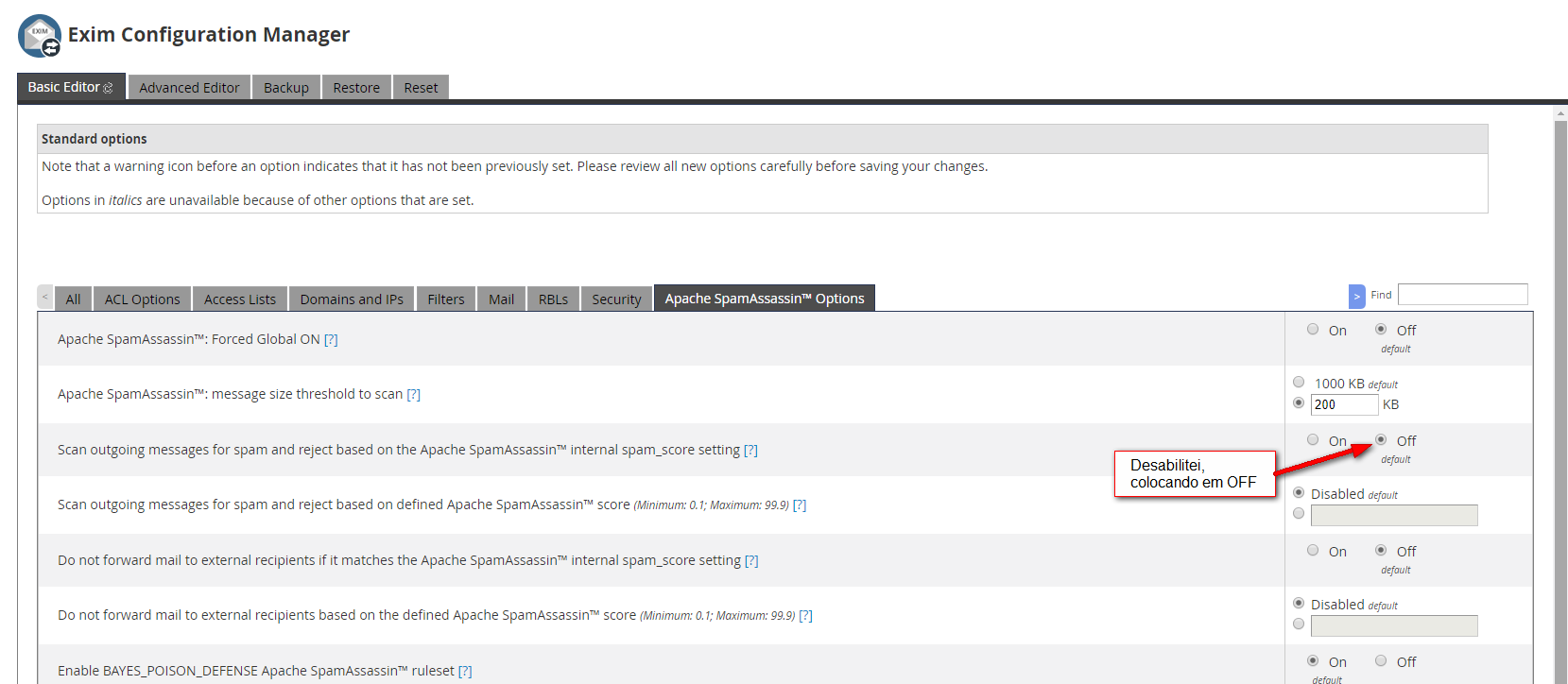Select custom score radio for do-not-forward

pos(1299,624)
